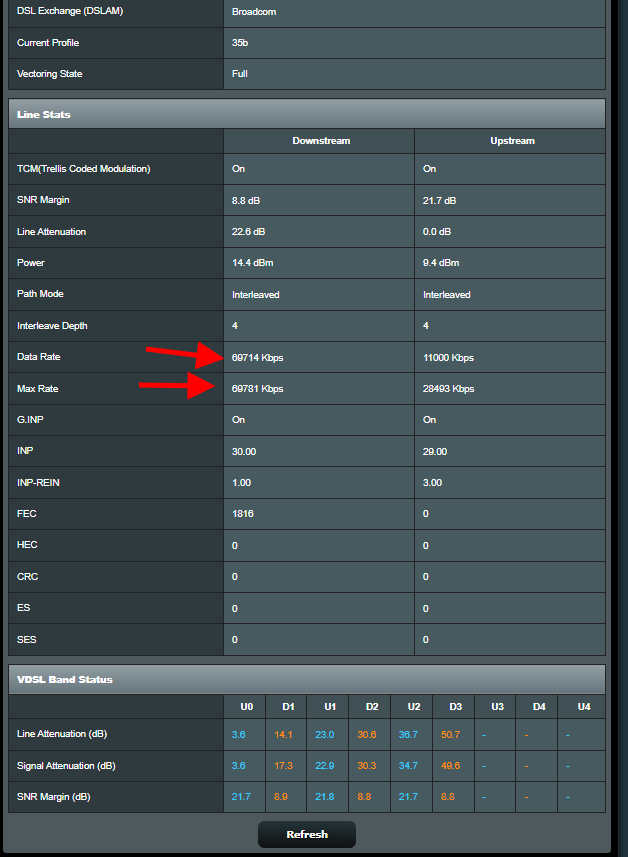Image resolution: width=628 pixels, height=857 pixels.
Task: Click the U1 Line Attenuation value 23.0
Action: coord(324,735)
